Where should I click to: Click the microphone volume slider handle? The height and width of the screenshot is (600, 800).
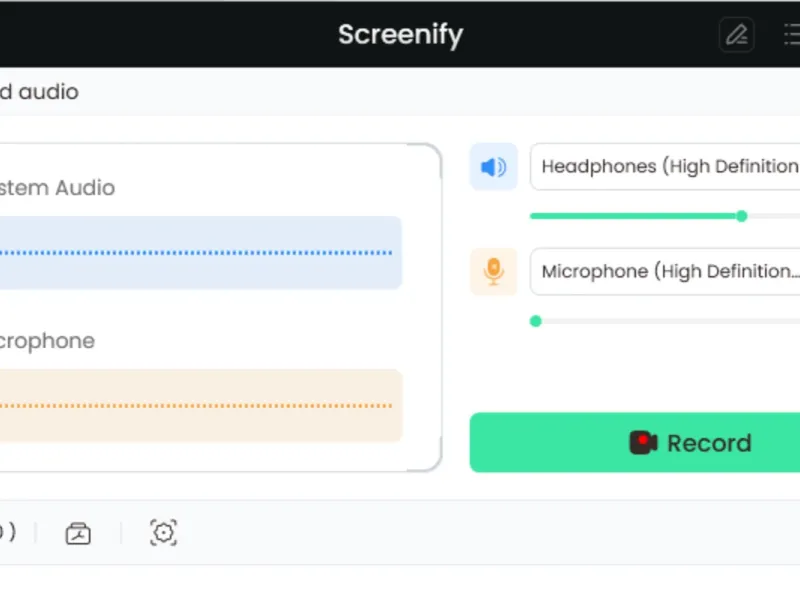coord(536,321)
